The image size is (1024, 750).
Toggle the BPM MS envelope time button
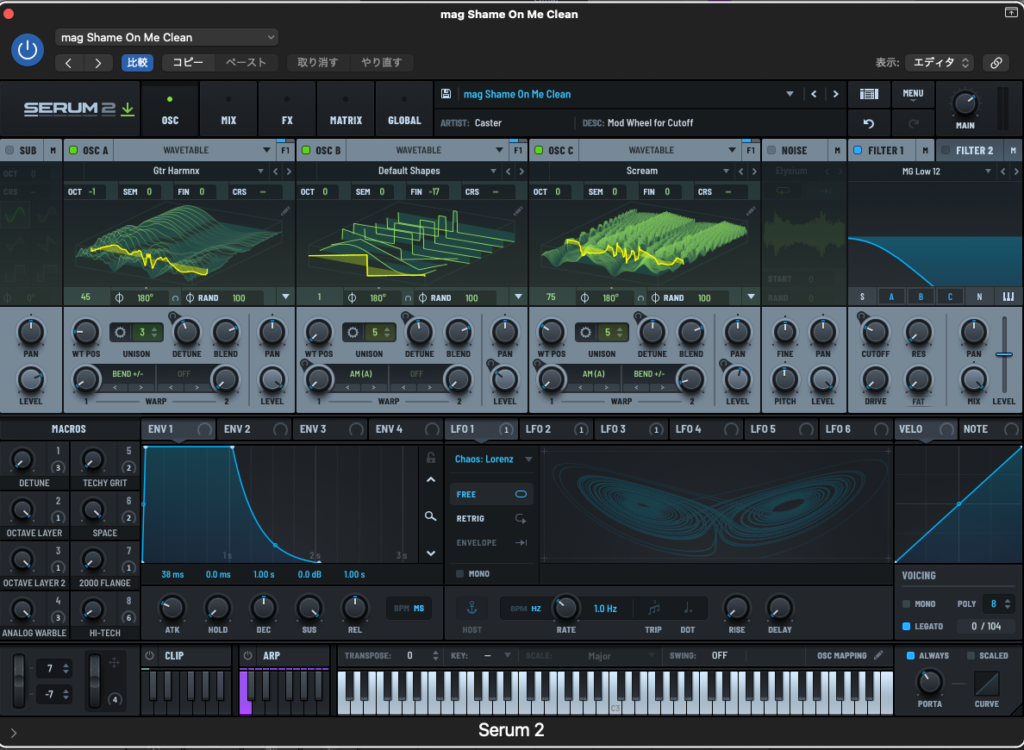click(x=409, y=608)
